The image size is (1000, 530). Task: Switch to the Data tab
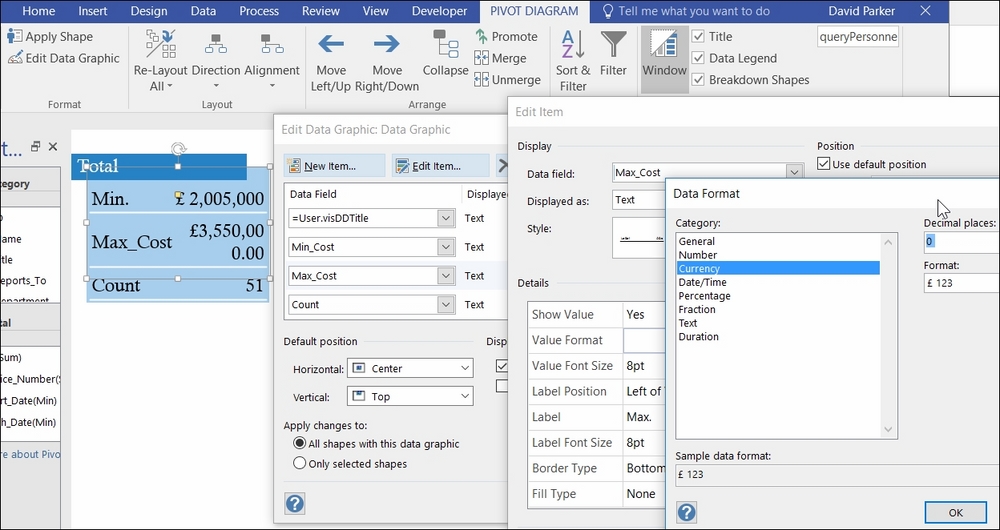pyautogui.click(x=203, y=11)
